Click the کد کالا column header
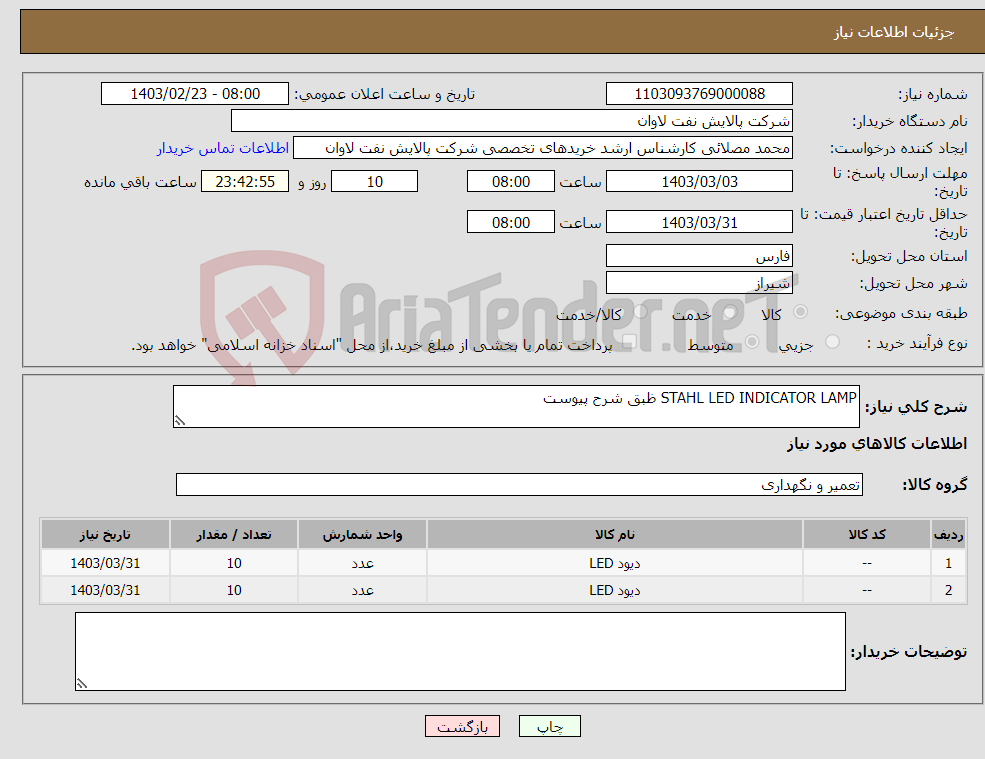This screenshot has width=985, height=759. tap(867, 535)
